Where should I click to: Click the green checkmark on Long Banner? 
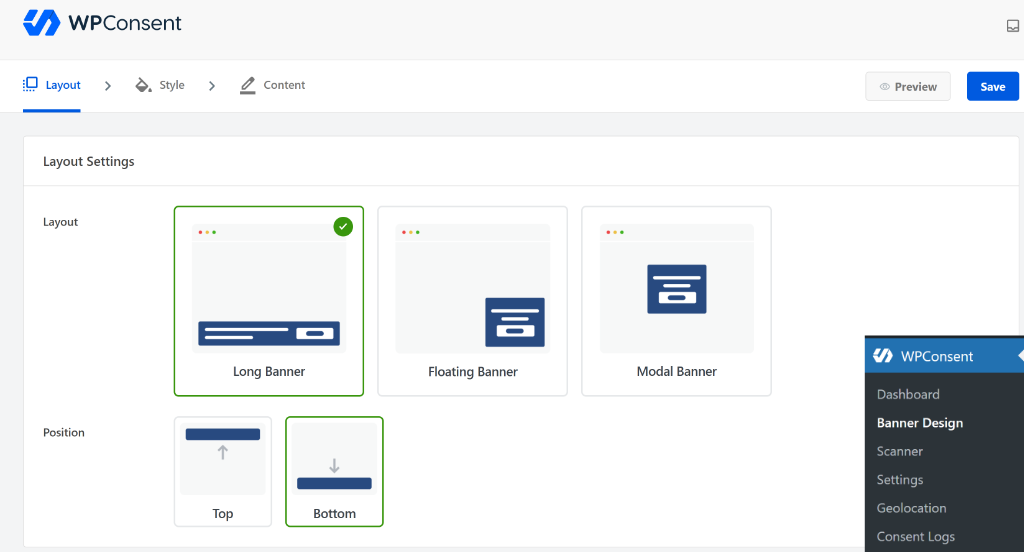(343, 227)
